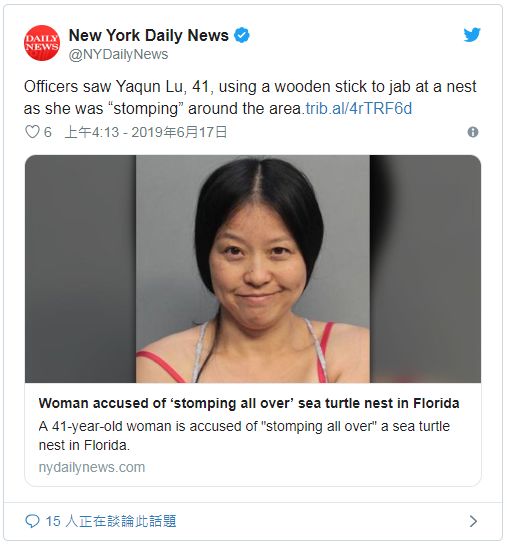Open the mugshot image in the link card
507x548 pixels.
tap(253, 269)
